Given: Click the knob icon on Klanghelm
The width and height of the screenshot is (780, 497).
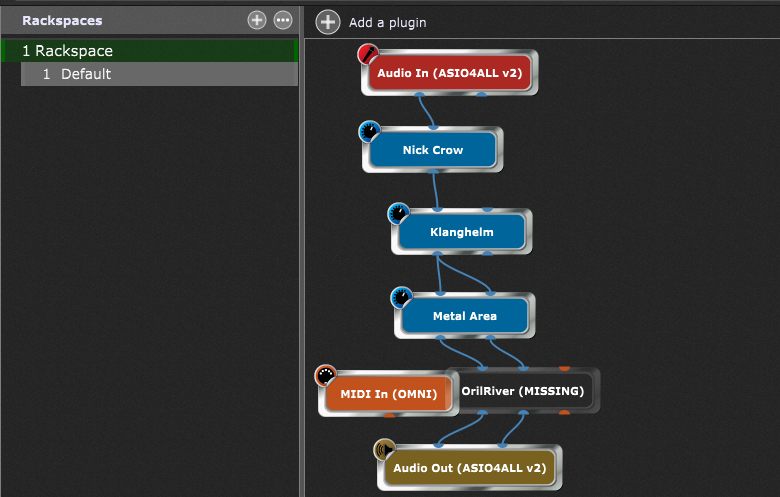Looking at the screenshot, I should point(398,214).
